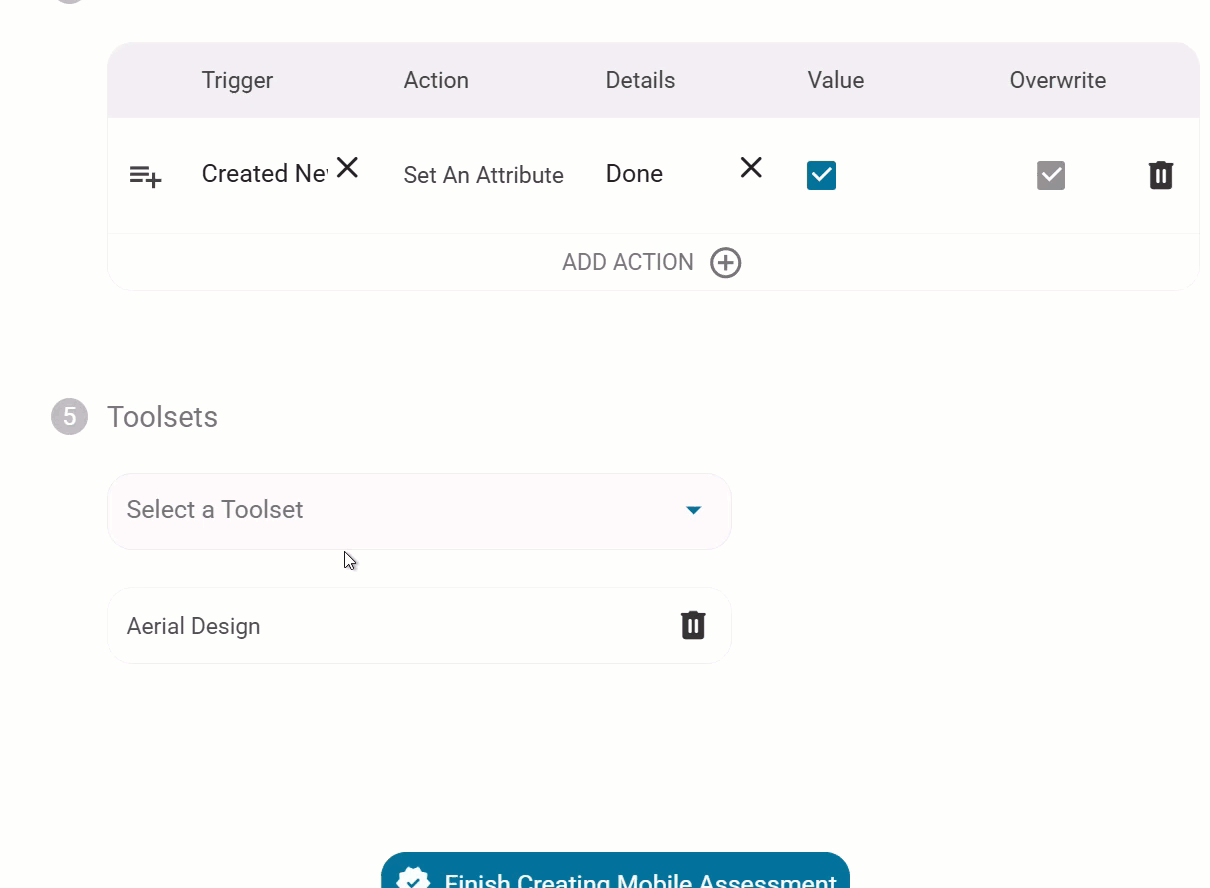Image resolution: width=1210 pixels, height=888 pixels.
Task: Uncheck the Value checkbox
Action: 821,176
